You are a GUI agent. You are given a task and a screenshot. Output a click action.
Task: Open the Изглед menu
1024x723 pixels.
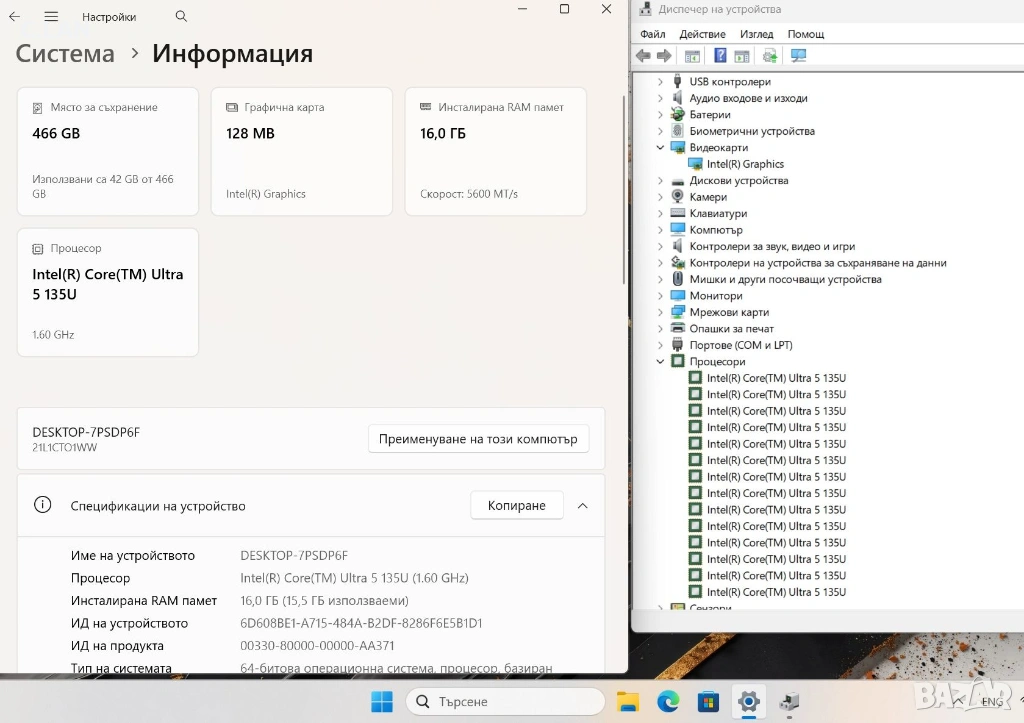click(757, 34)
